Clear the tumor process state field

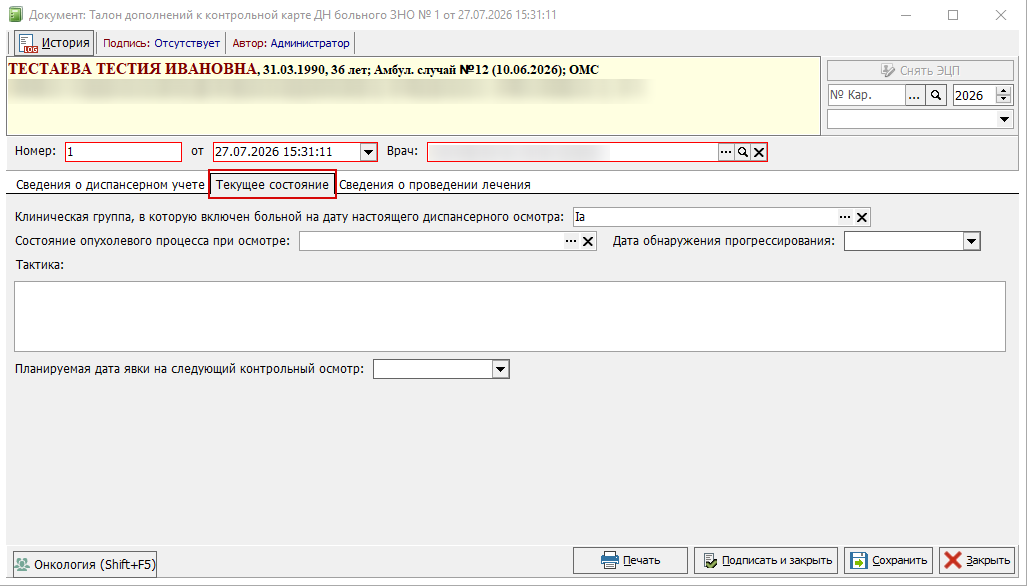588,242
